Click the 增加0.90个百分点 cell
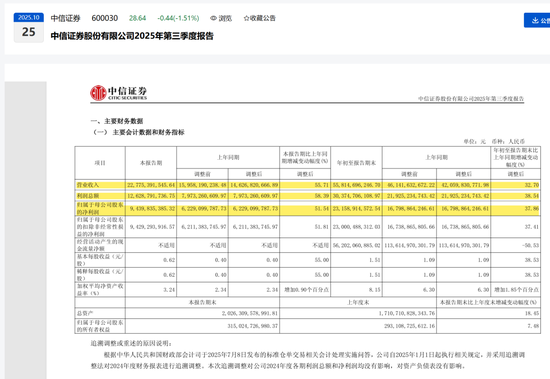 [306, 290]
